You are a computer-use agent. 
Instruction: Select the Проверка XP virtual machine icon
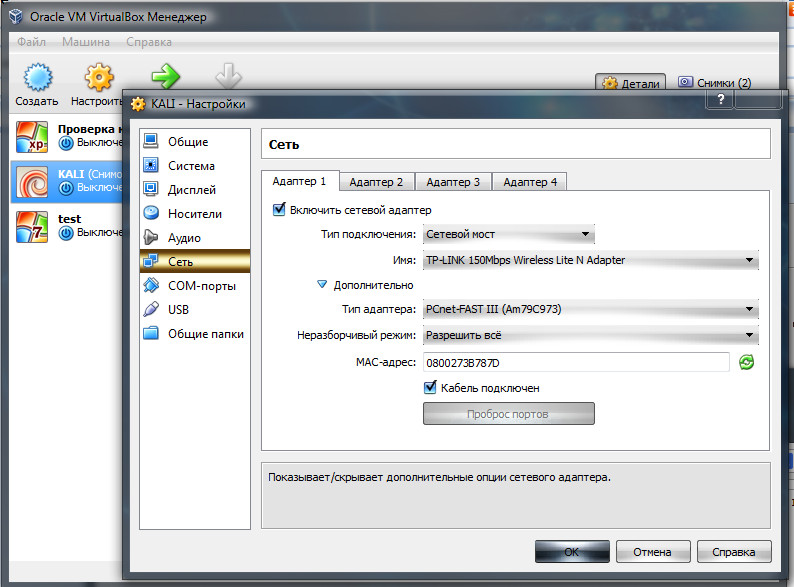point(32,137)
